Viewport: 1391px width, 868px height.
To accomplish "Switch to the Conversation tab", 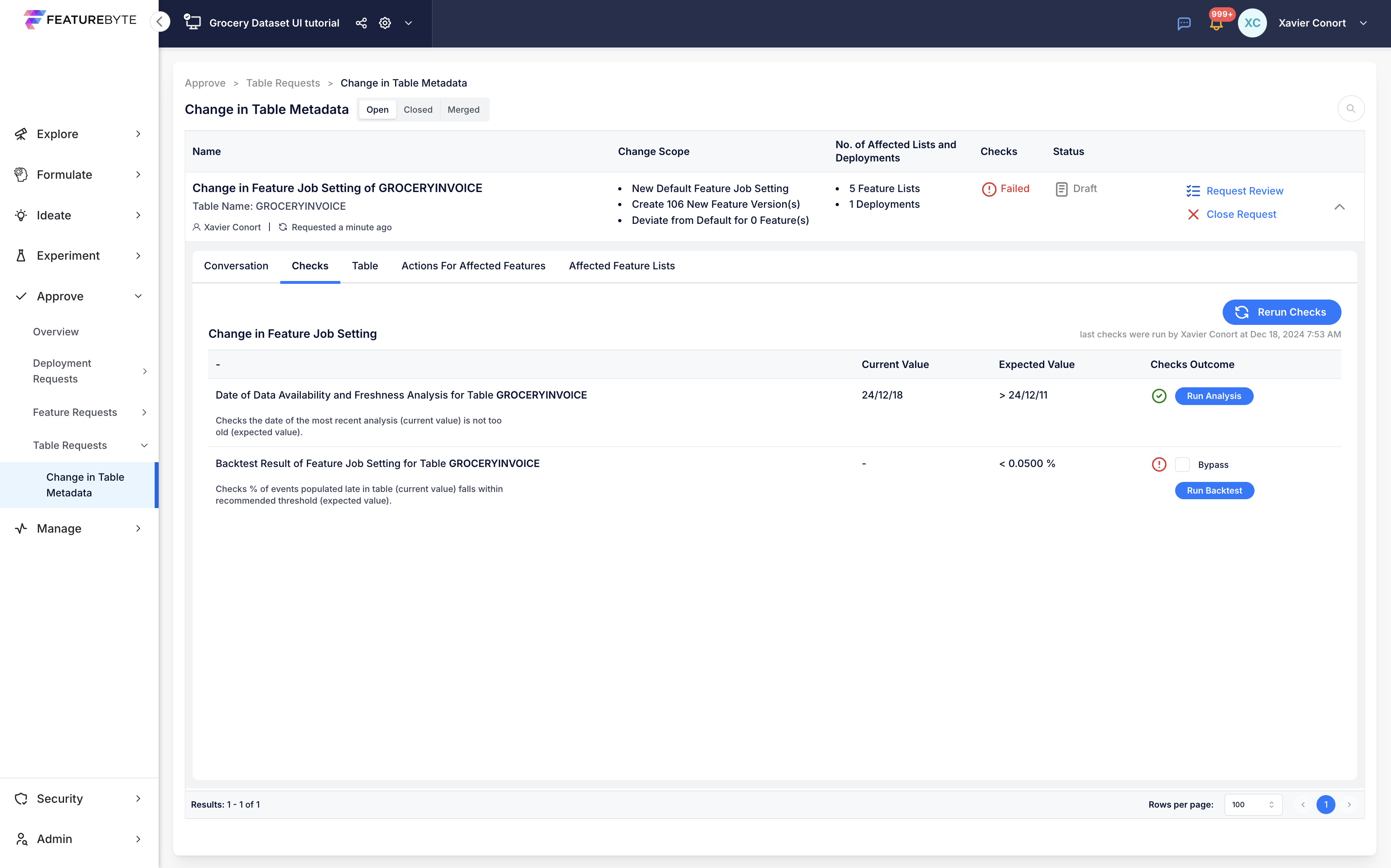I will pos(236,266).
